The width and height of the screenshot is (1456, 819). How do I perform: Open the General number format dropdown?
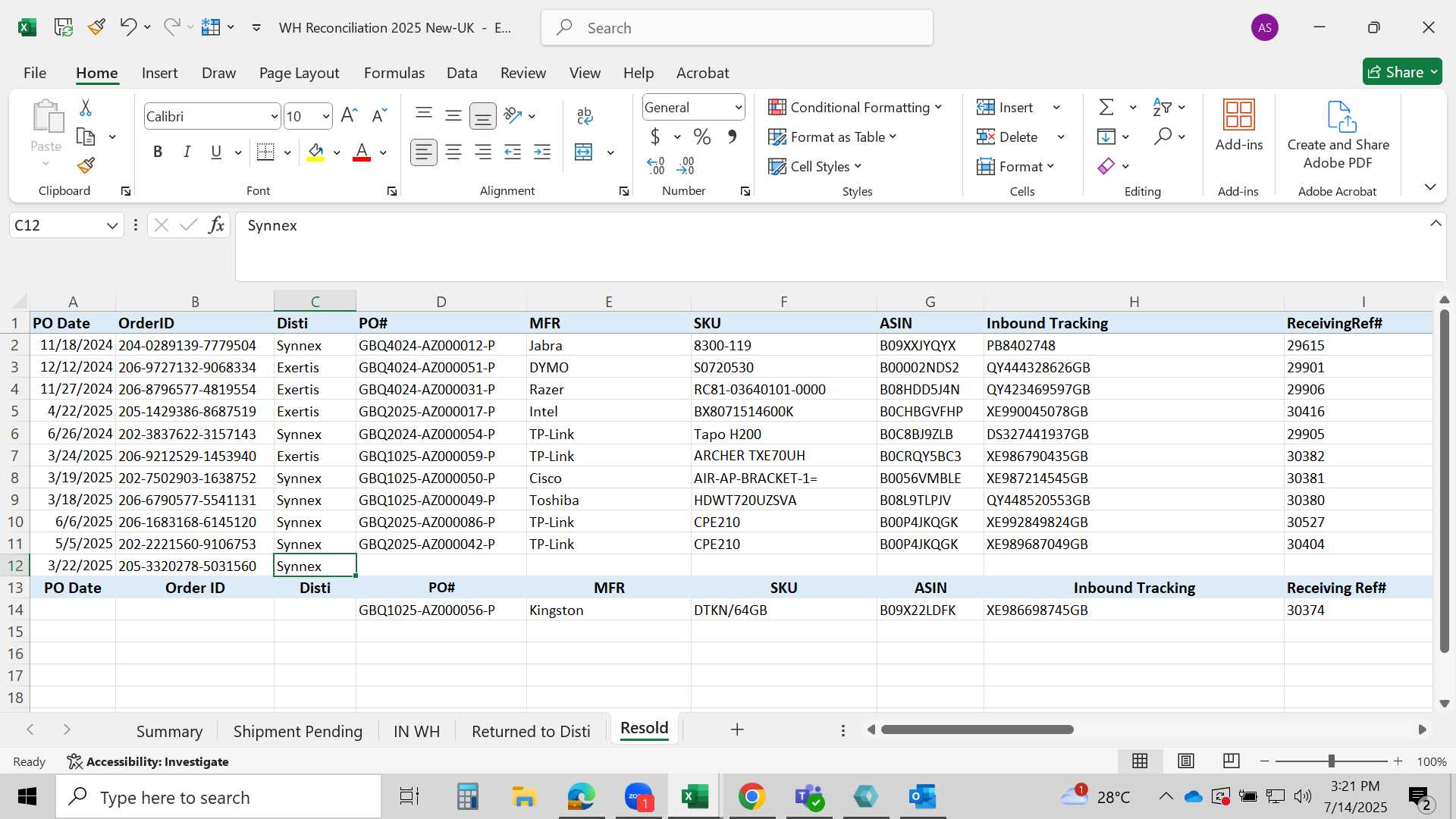pos(738,108)
